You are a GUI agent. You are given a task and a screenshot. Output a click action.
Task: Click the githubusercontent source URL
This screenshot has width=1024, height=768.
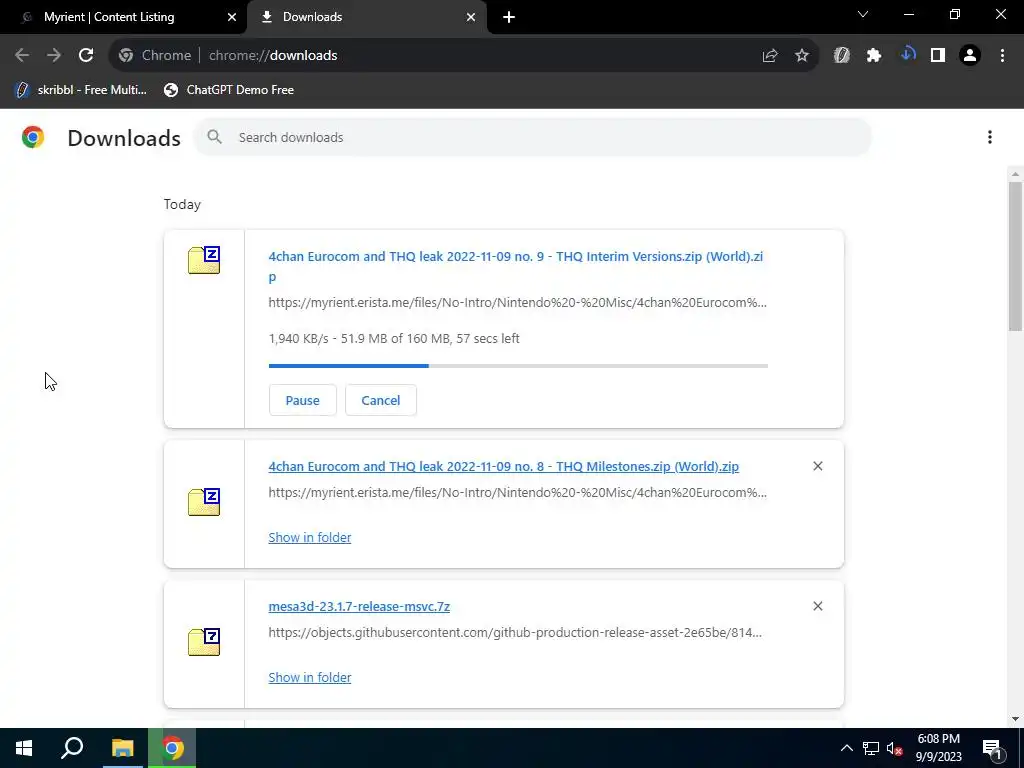click(515, 633)
